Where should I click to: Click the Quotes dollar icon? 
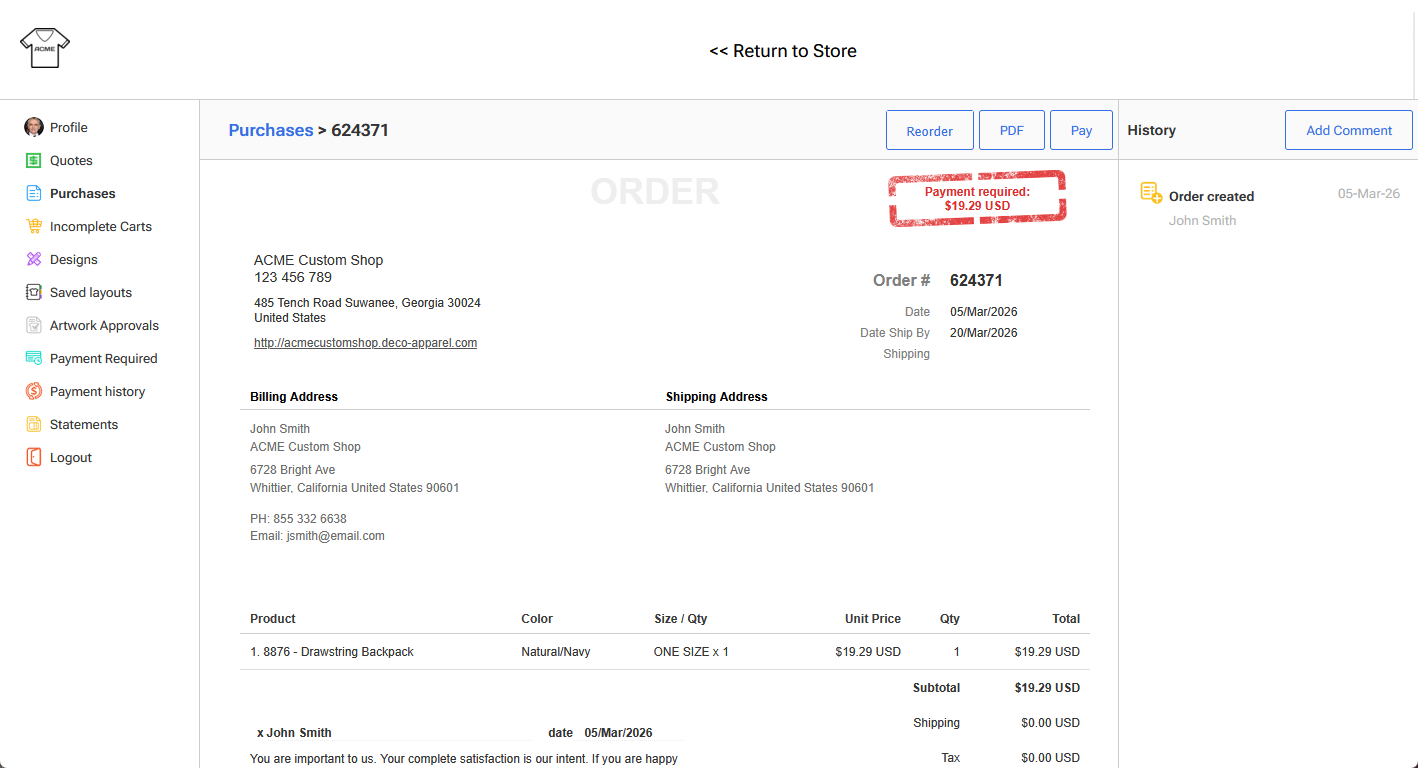pyautogui.click(x=34, y=160)
